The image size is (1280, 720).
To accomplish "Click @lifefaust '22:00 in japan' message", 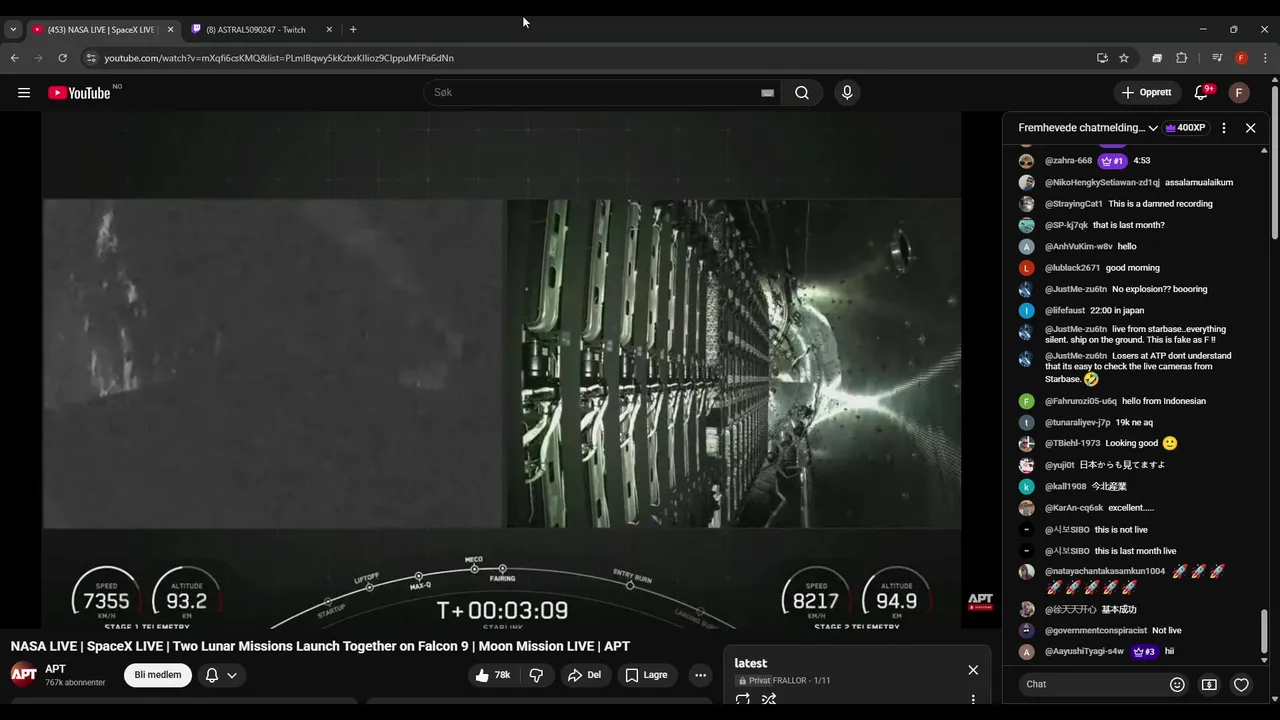I will pyautogui.click(x=1117, y=311).
